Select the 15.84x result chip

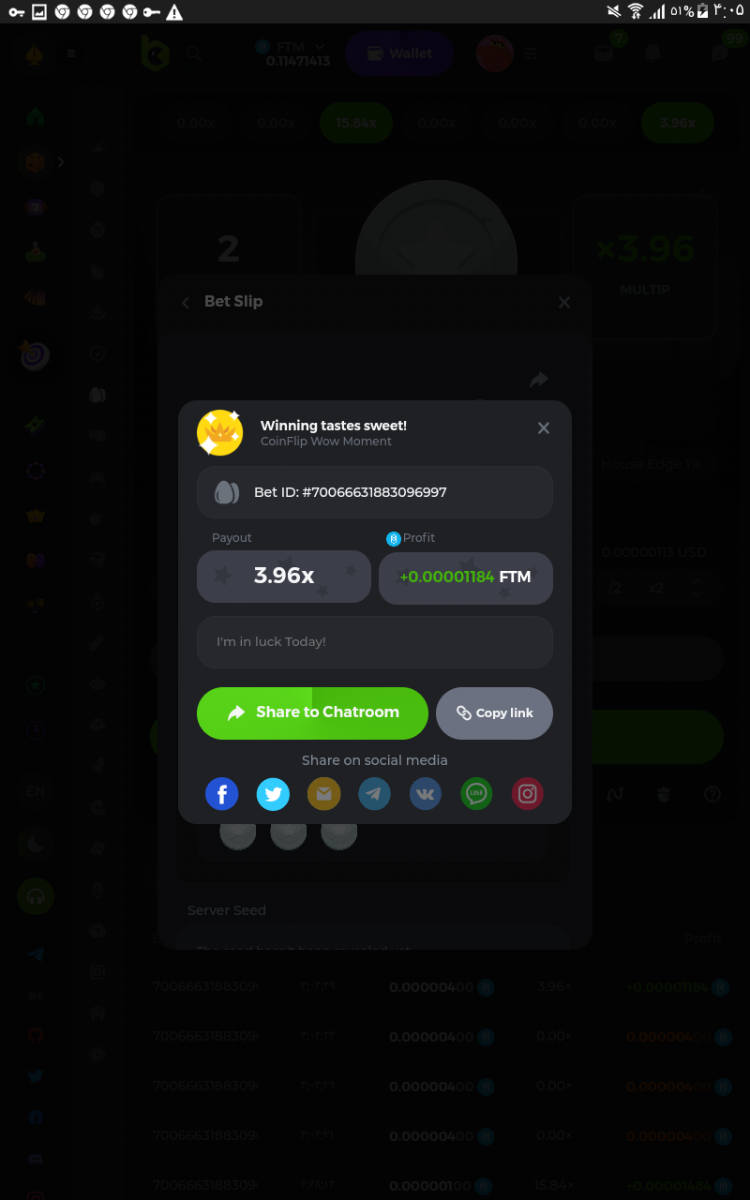coord(356,123)
